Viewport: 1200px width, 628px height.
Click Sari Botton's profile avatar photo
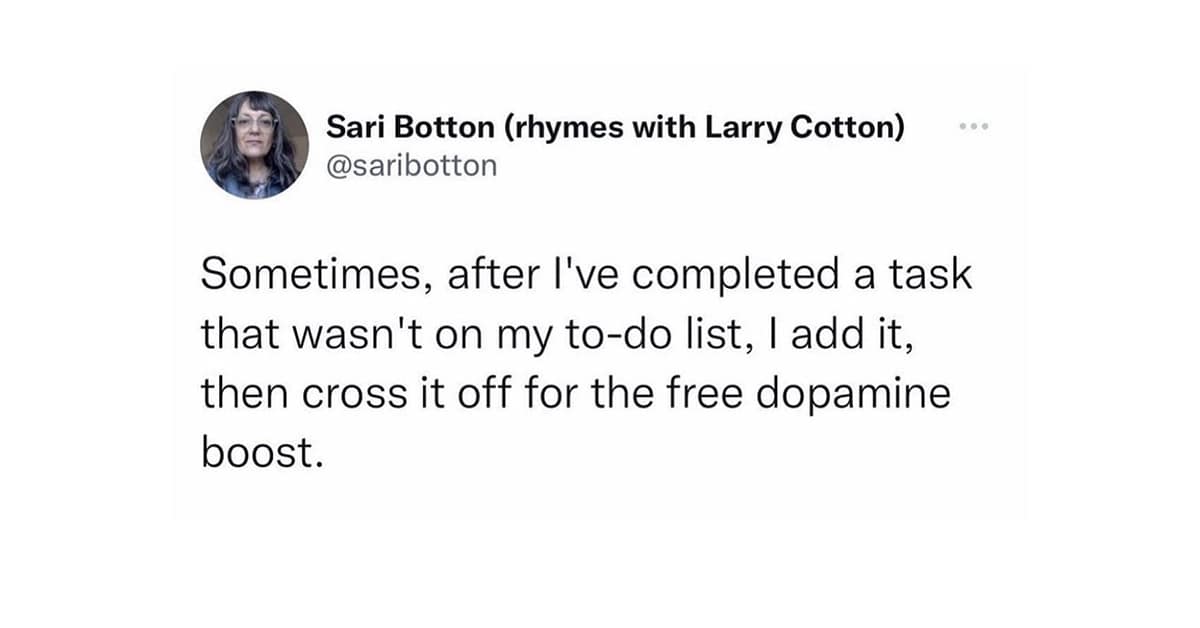(254, 145)
